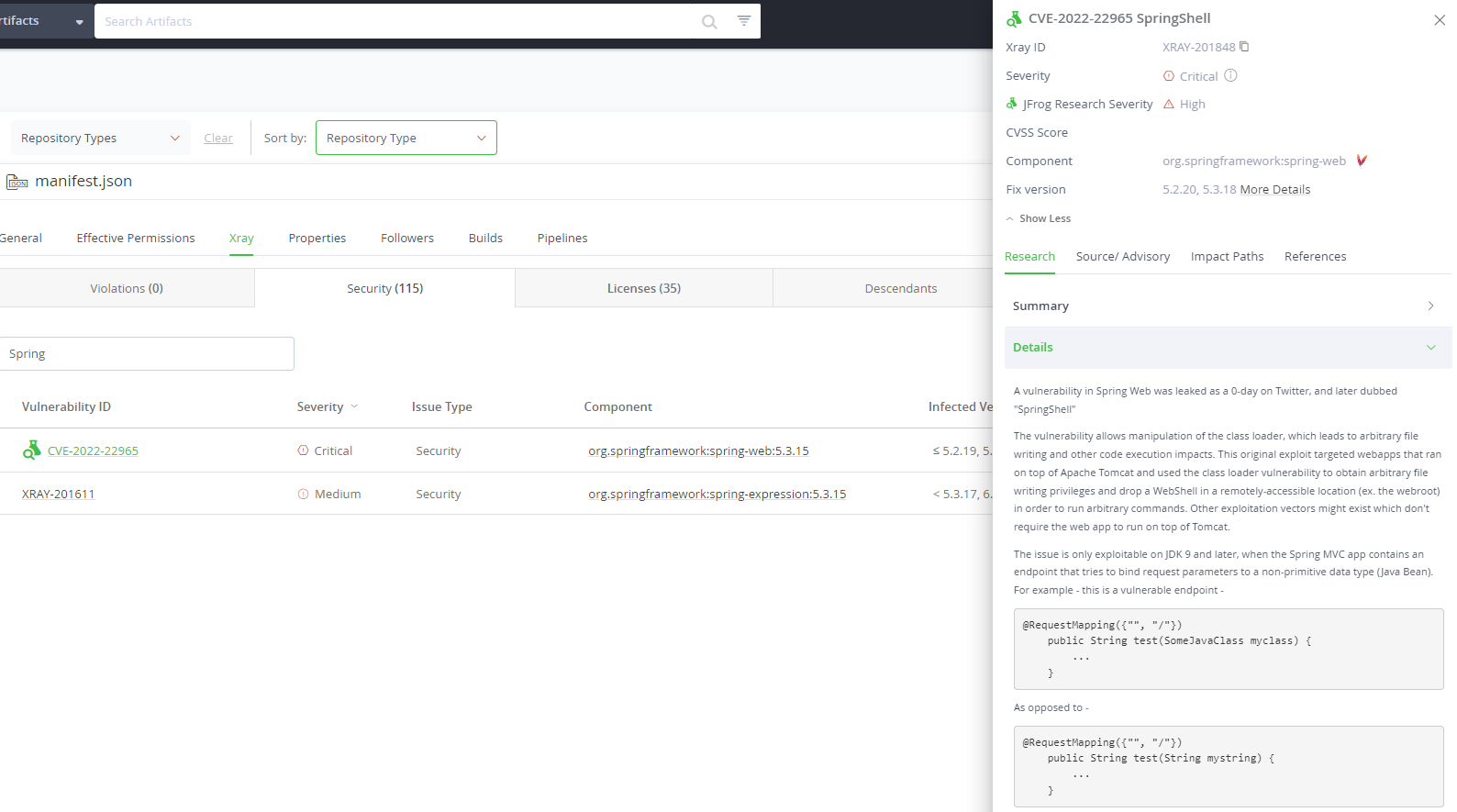Click the XRAY-201611 vulnerability ID
This screenshot has width=1457, height=812.
pos(58,494)
